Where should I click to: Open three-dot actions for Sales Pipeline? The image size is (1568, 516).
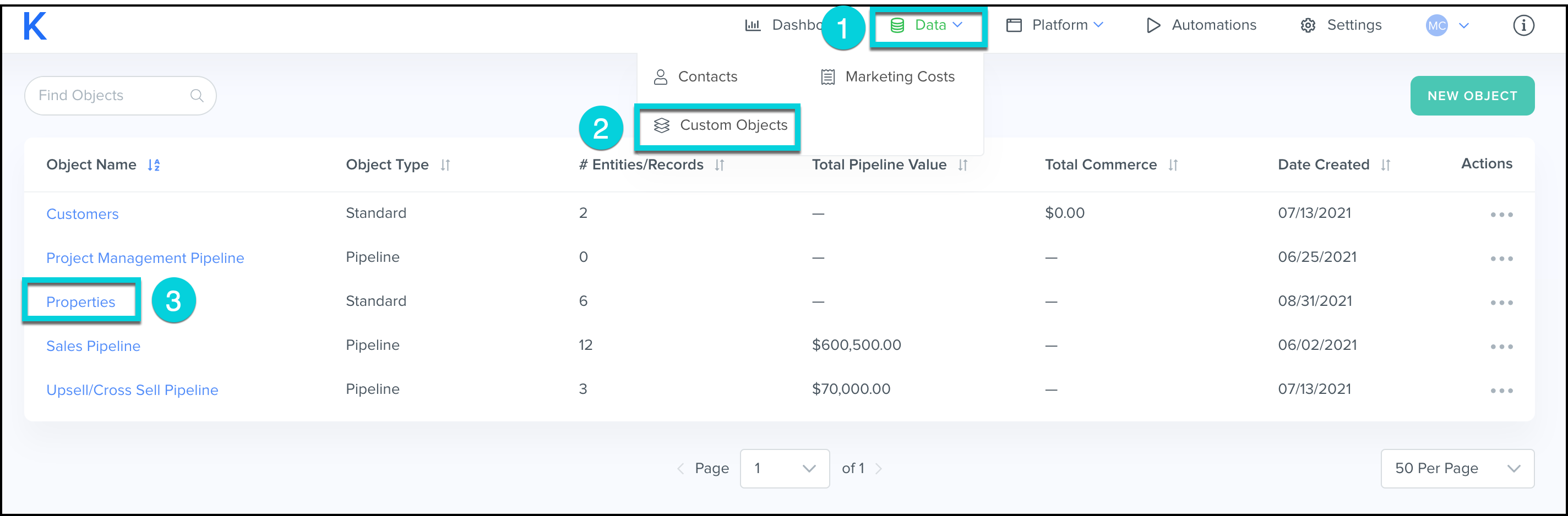(1501, 347)
